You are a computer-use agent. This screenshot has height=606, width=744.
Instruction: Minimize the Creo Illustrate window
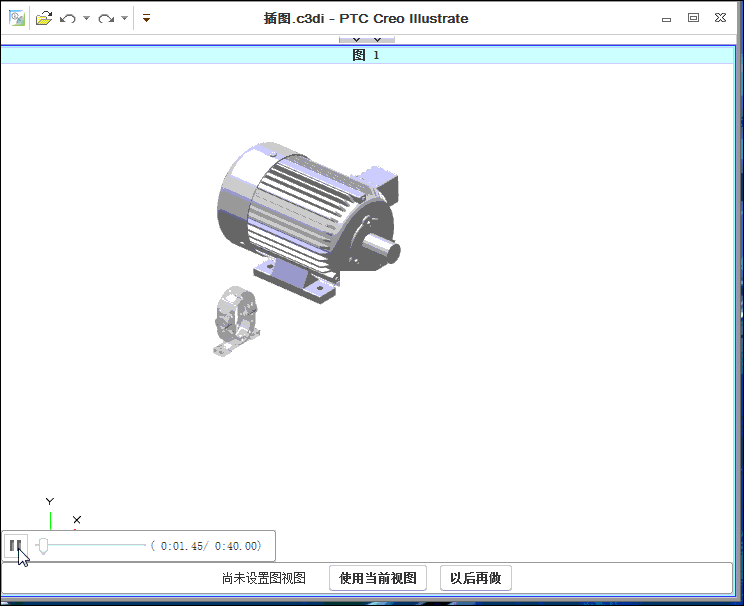667,19
